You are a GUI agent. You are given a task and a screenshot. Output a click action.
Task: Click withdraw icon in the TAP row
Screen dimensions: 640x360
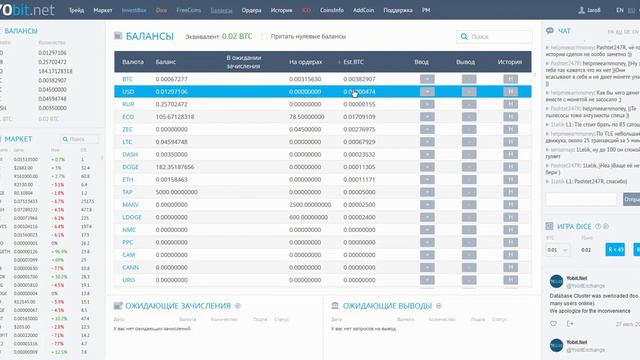point(469,192)
